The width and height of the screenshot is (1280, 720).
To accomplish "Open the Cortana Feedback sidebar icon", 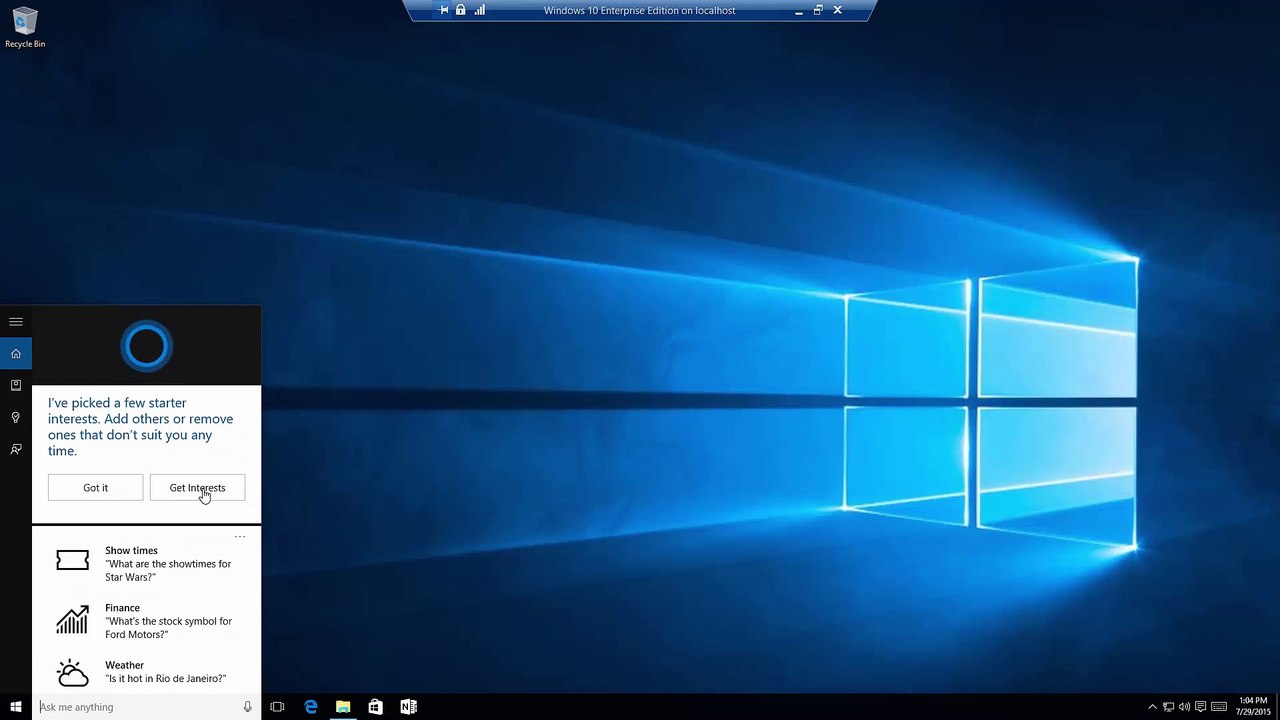I will 16,449.
